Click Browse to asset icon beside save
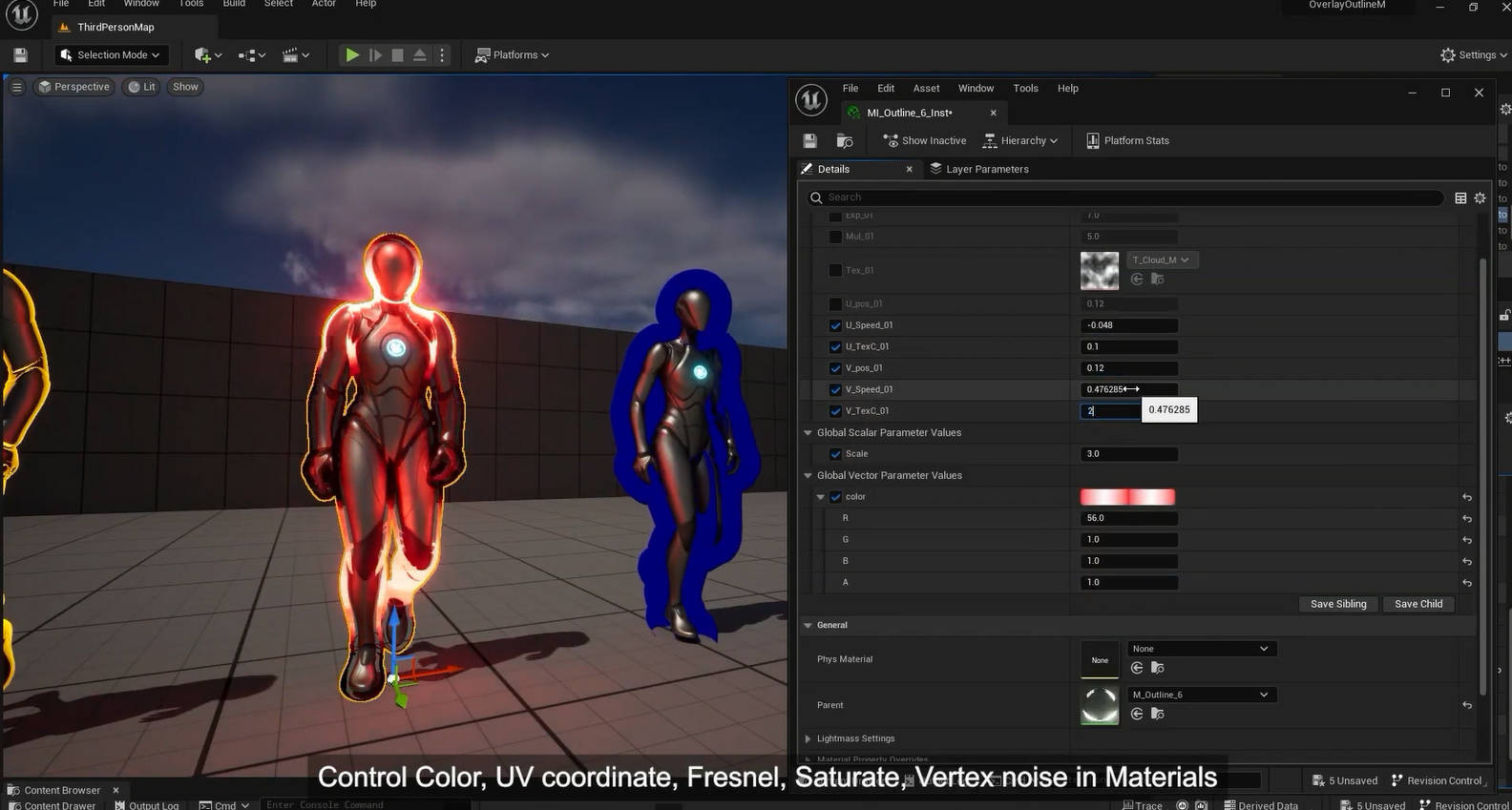This screenshot has width=1512, height=810. (845, 140)
